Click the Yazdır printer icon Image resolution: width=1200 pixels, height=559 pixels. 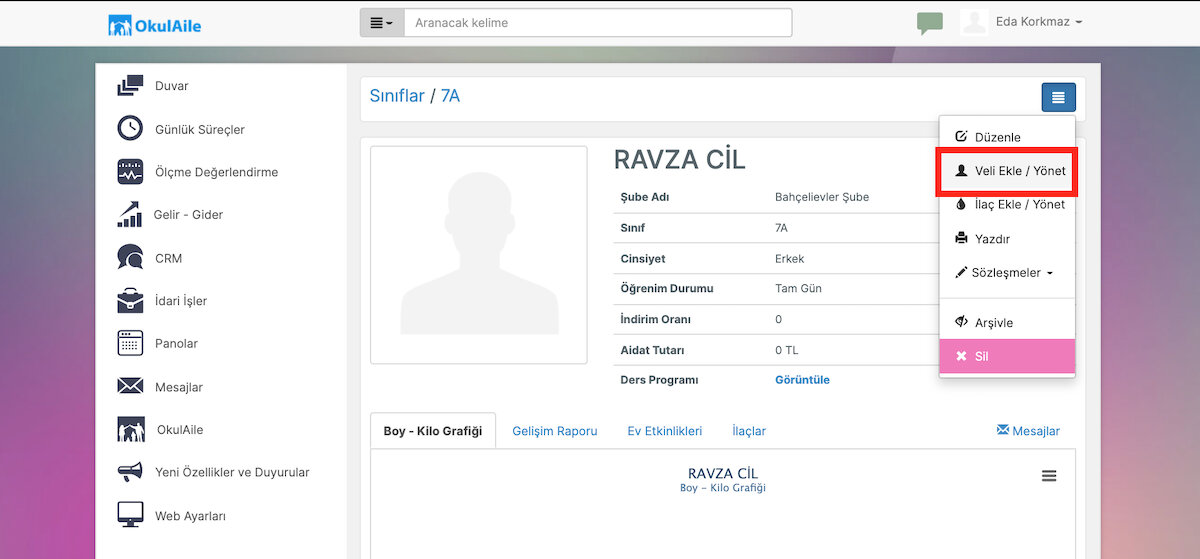[x=961, y=239]
